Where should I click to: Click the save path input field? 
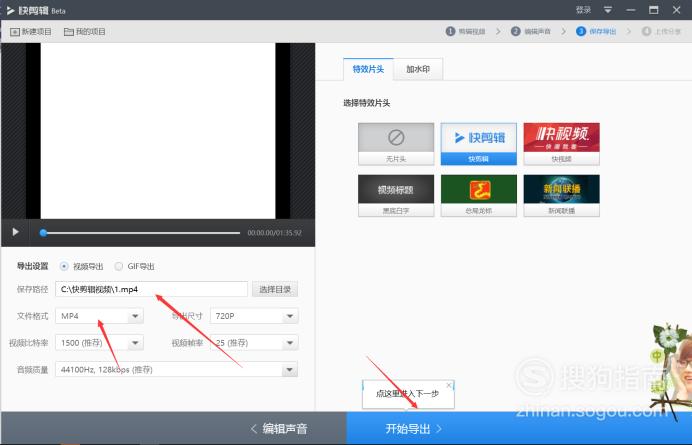point(151,290)
